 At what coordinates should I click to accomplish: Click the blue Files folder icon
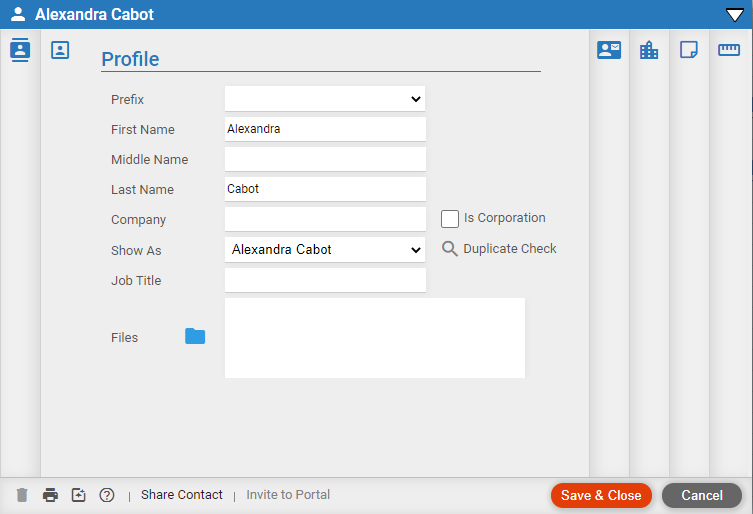pyautogui.click(x=195, y=336)
